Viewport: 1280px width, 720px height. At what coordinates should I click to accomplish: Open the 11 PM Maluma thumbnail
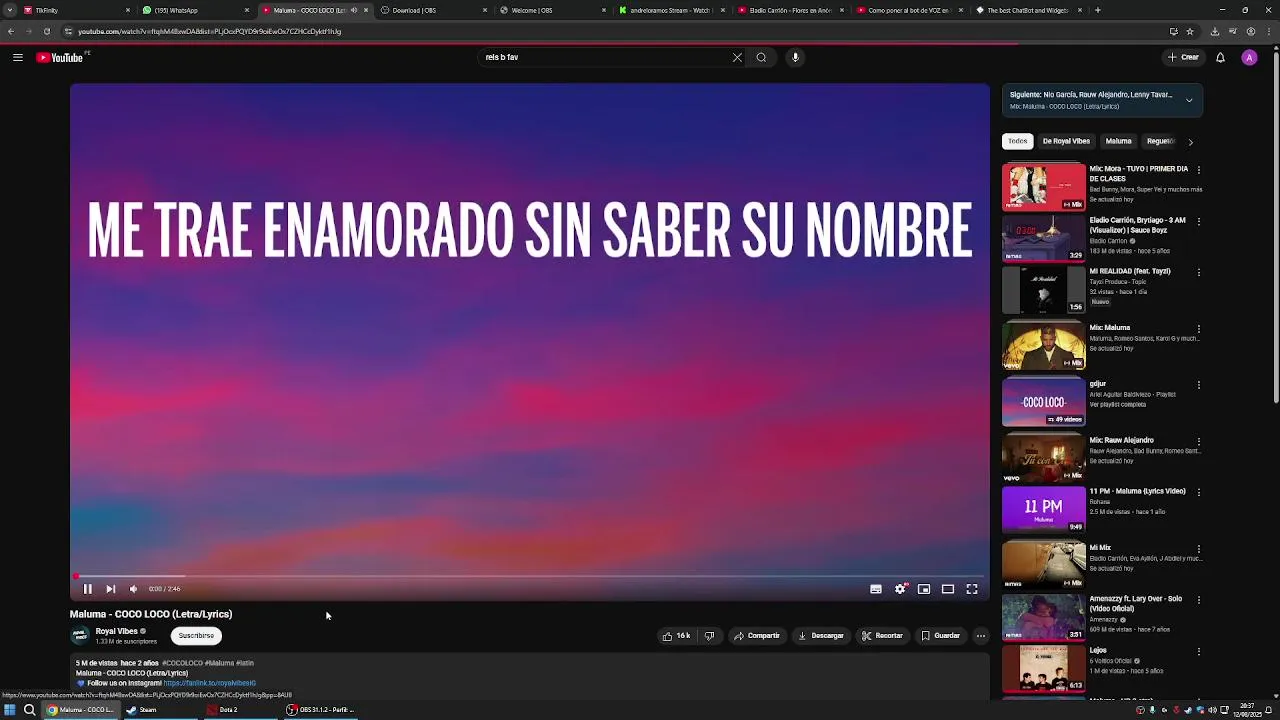click(x=1043, y=509)
